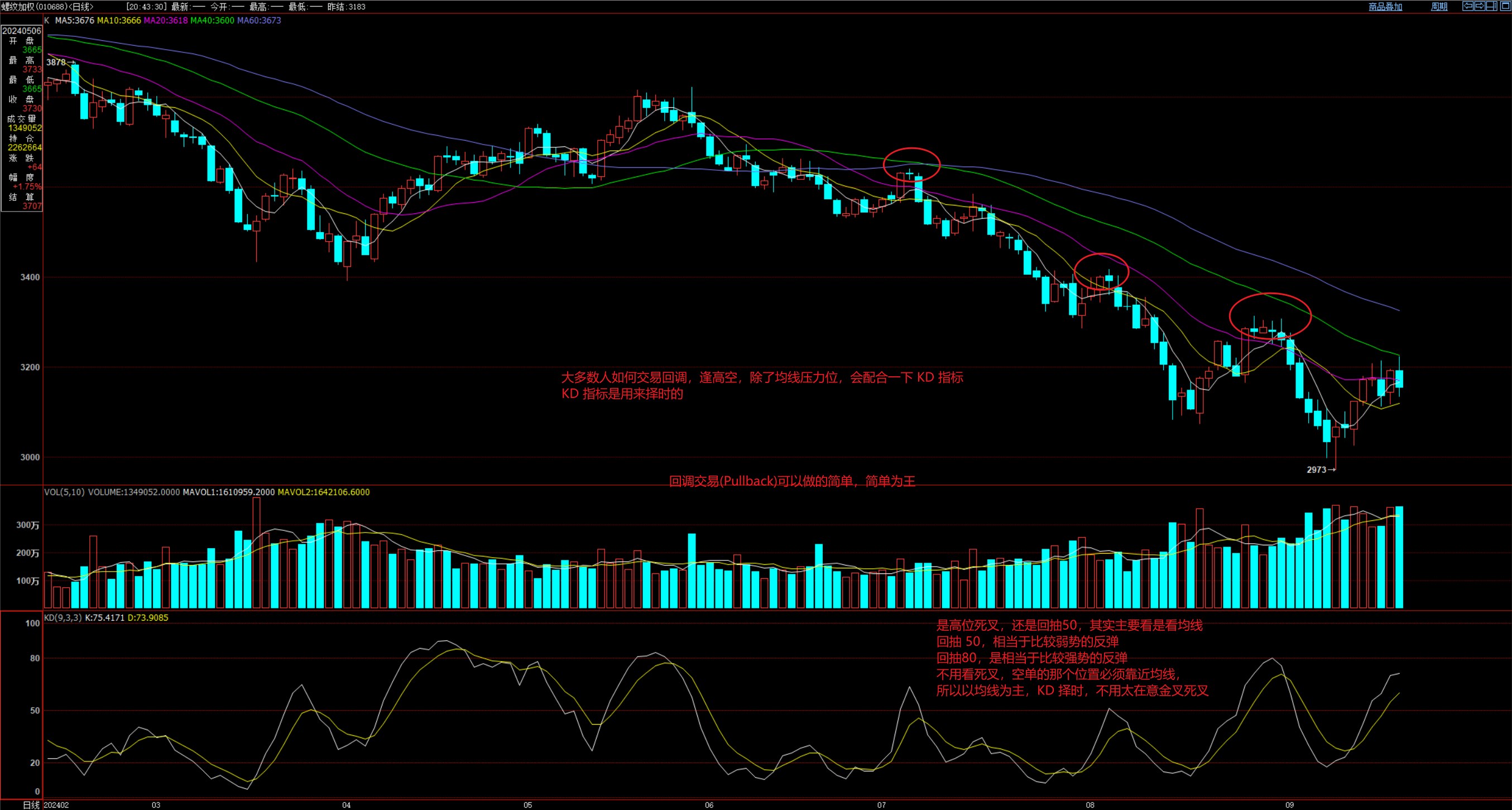Select the MA40:3600 green label
This screenshot has width=1512, height=810.
(x=212, y=21)
